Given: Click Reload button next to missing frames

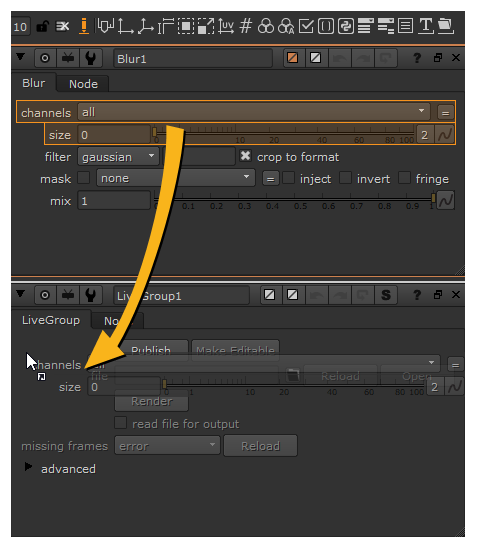Looking at the screenshot, I should [261, 446].
